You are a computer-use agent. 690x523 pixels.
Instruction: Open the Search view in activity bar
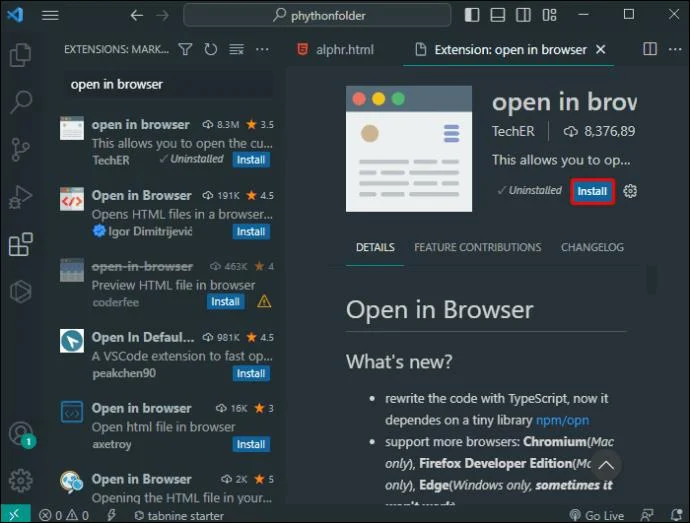pos(20,102)
